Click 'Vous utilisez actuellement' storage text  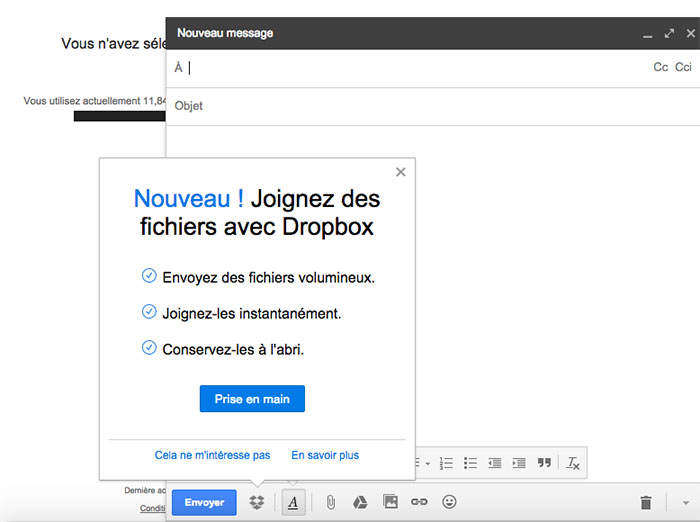pyautogui.click(x=95, y=101)
